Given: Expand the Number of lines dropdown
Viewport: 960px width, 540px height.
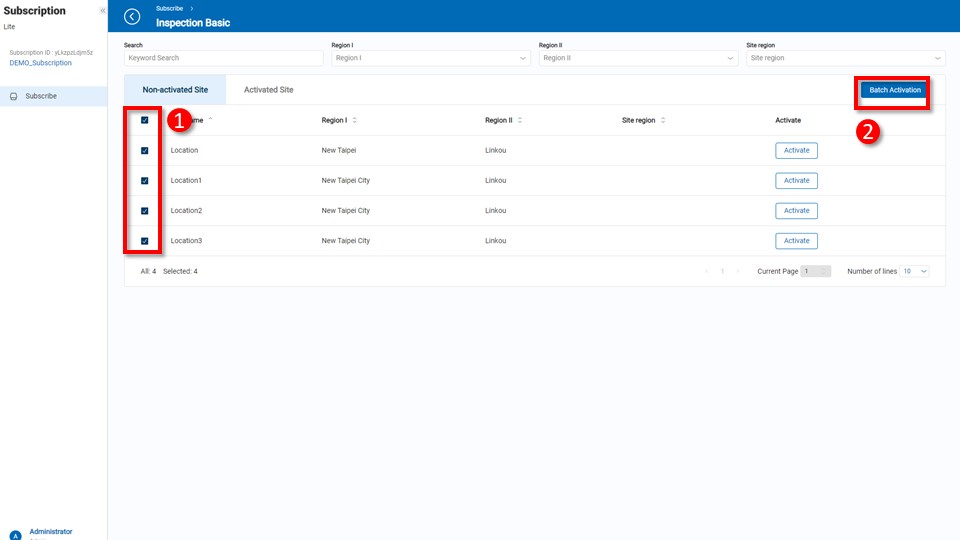Looking at the screenshot, I should pos(914,271).
